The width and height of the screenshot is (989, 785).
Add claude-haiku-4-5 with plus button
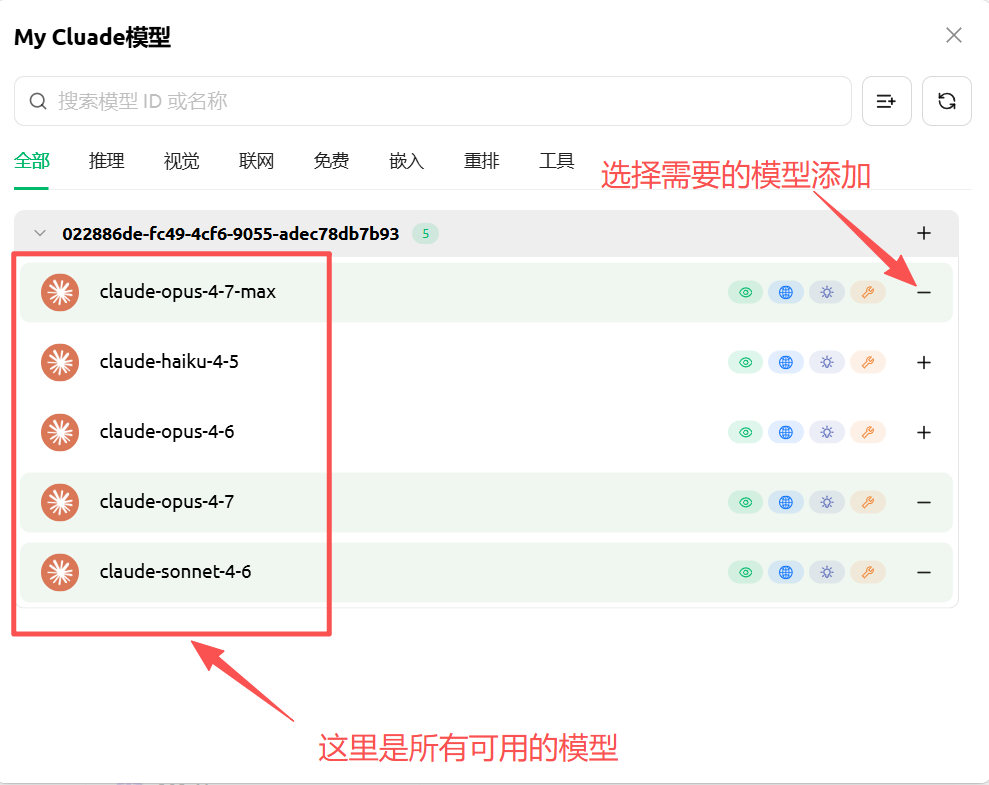coord(923,363)
